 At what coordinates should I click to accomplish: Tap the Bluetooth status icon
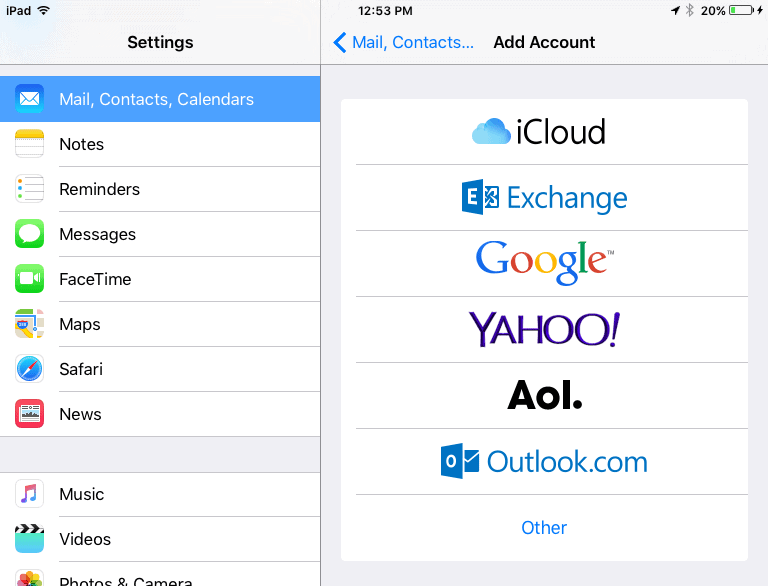pyautogui.click(x=690, y=10)
